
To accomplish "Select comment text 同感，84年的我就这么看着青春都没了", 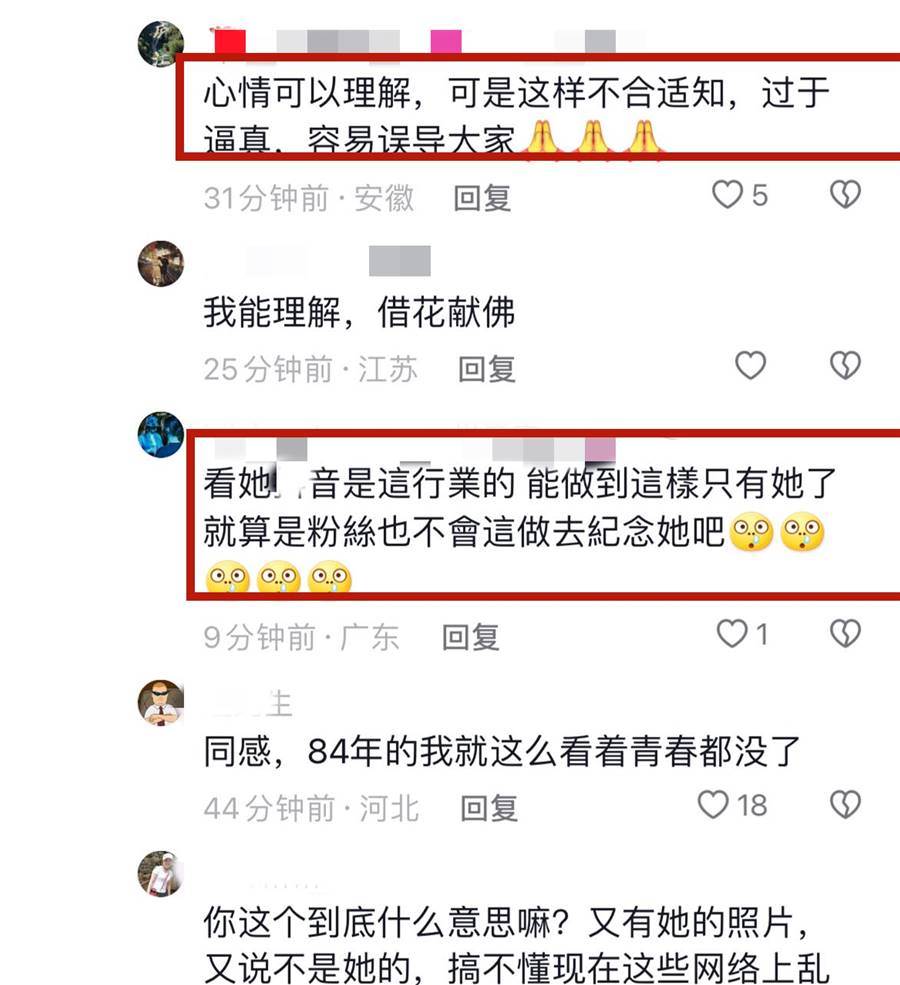I will (x=502, y=751).
